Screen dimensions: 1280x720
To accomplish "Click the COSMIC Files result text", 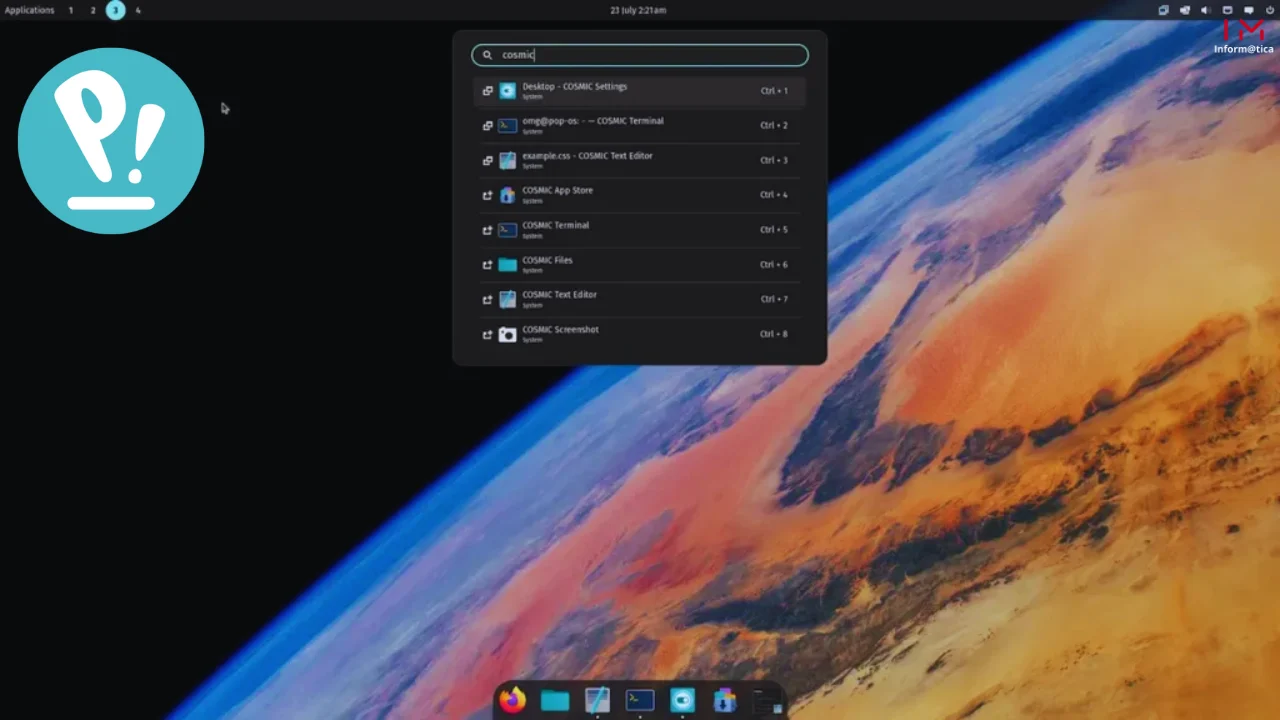I will [x=547, y=260].
